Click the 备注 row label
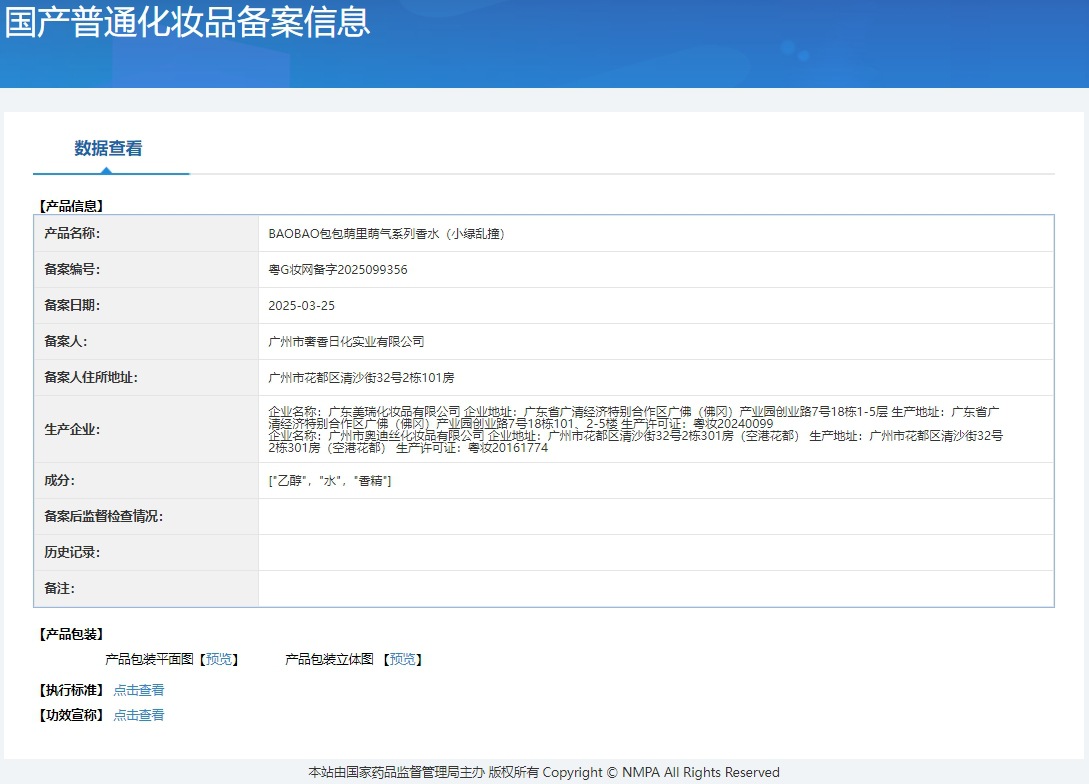This screenshot has height=784, width=1089. (x=60, y=589)
